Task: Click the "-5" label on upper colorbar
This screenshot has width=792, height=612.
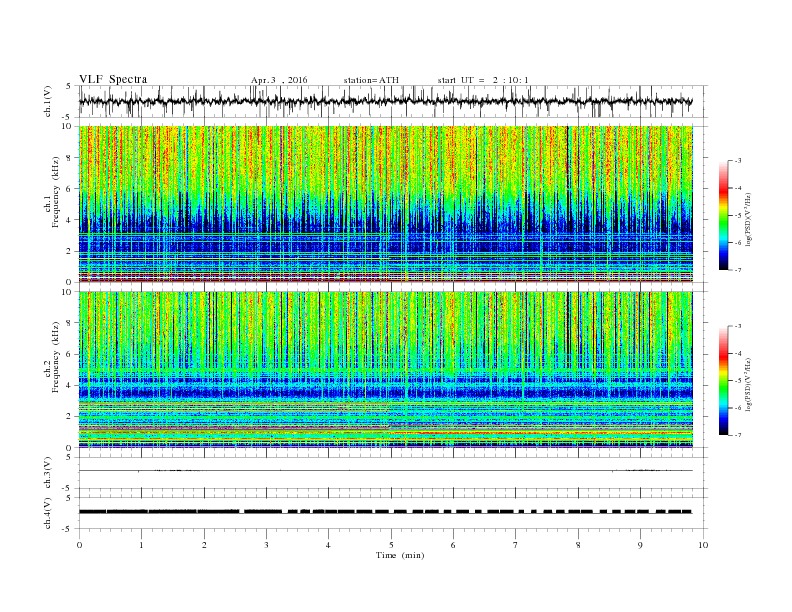Action: click(x=738, y=215)
